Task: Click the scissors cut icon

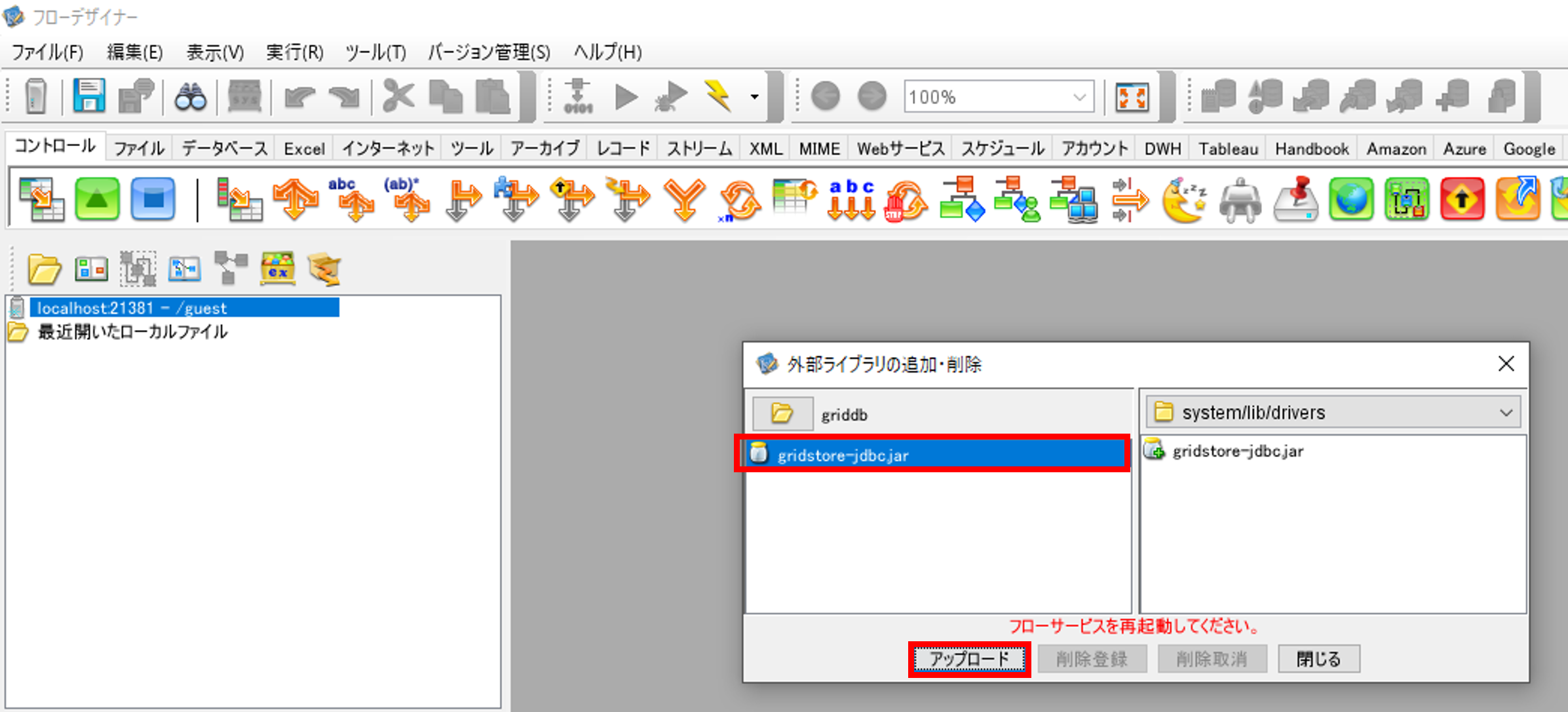Action: pos(398,97)
